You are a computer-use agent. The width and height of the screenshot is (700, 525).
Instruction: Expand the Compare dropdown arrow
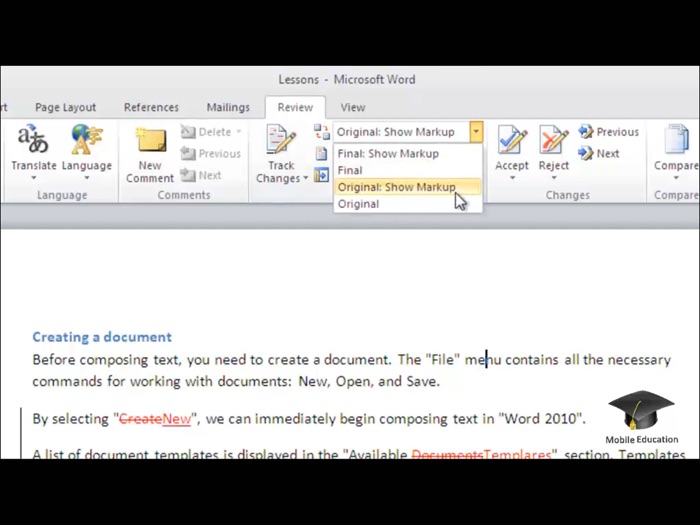(x=676, y=178)
